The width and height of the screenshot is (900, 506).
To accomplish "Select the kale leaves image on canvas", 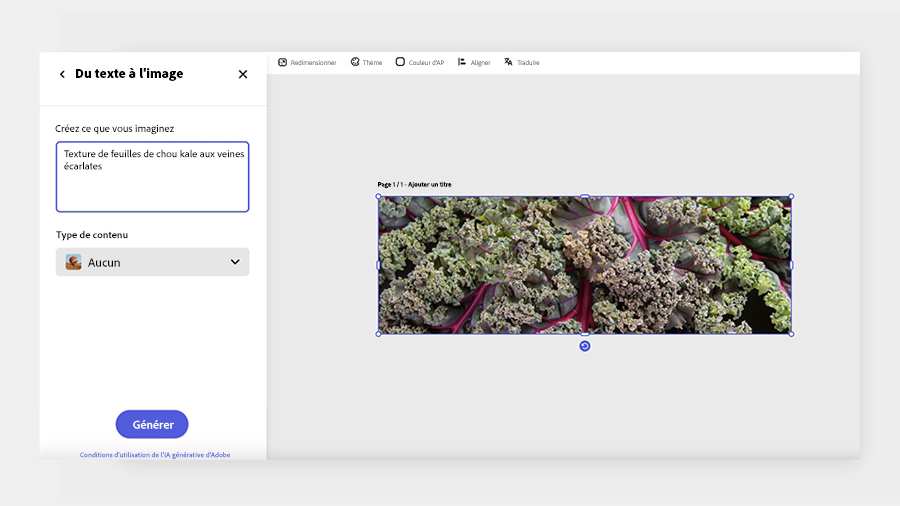I will pyautogui.click(x=584, y=265).
